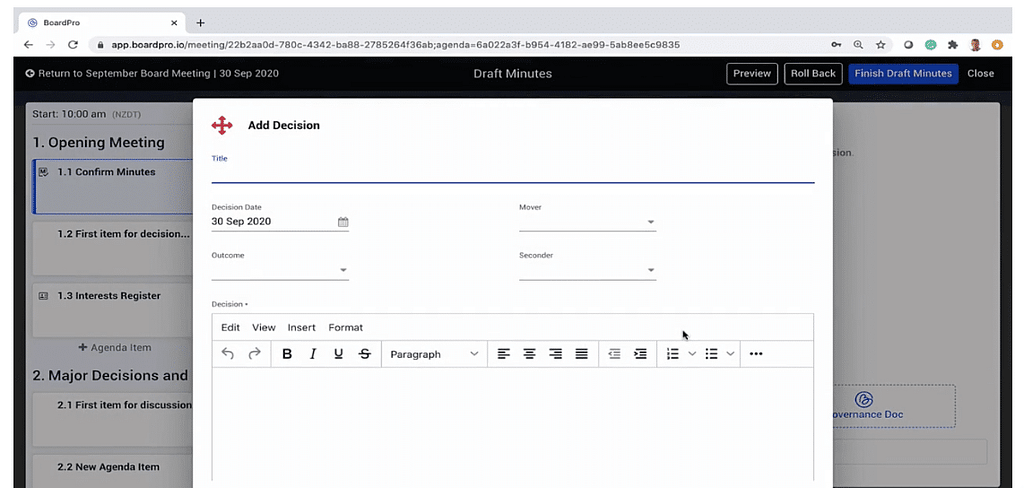
Task: Center align the decision text
Action: (x=529, y=354)
